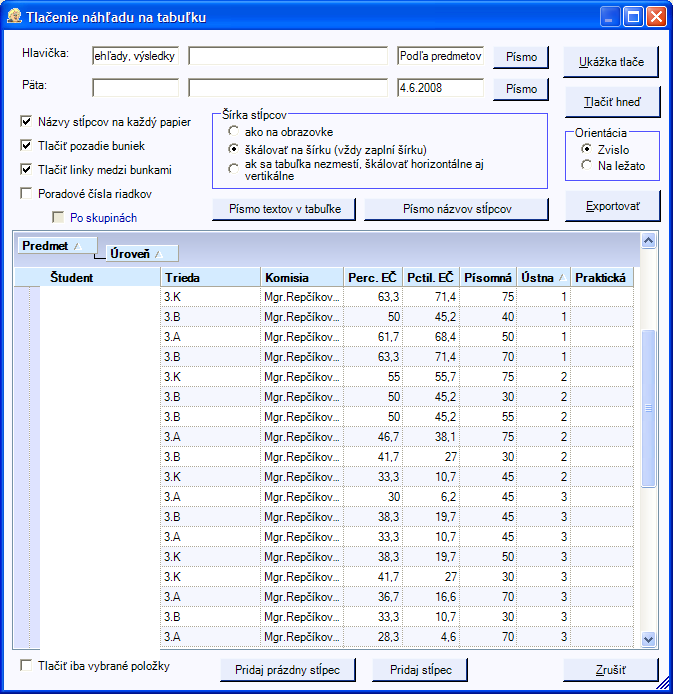Sort by Písomná column header
This screenshot has width=673, height=694.
tap(488, 278)
